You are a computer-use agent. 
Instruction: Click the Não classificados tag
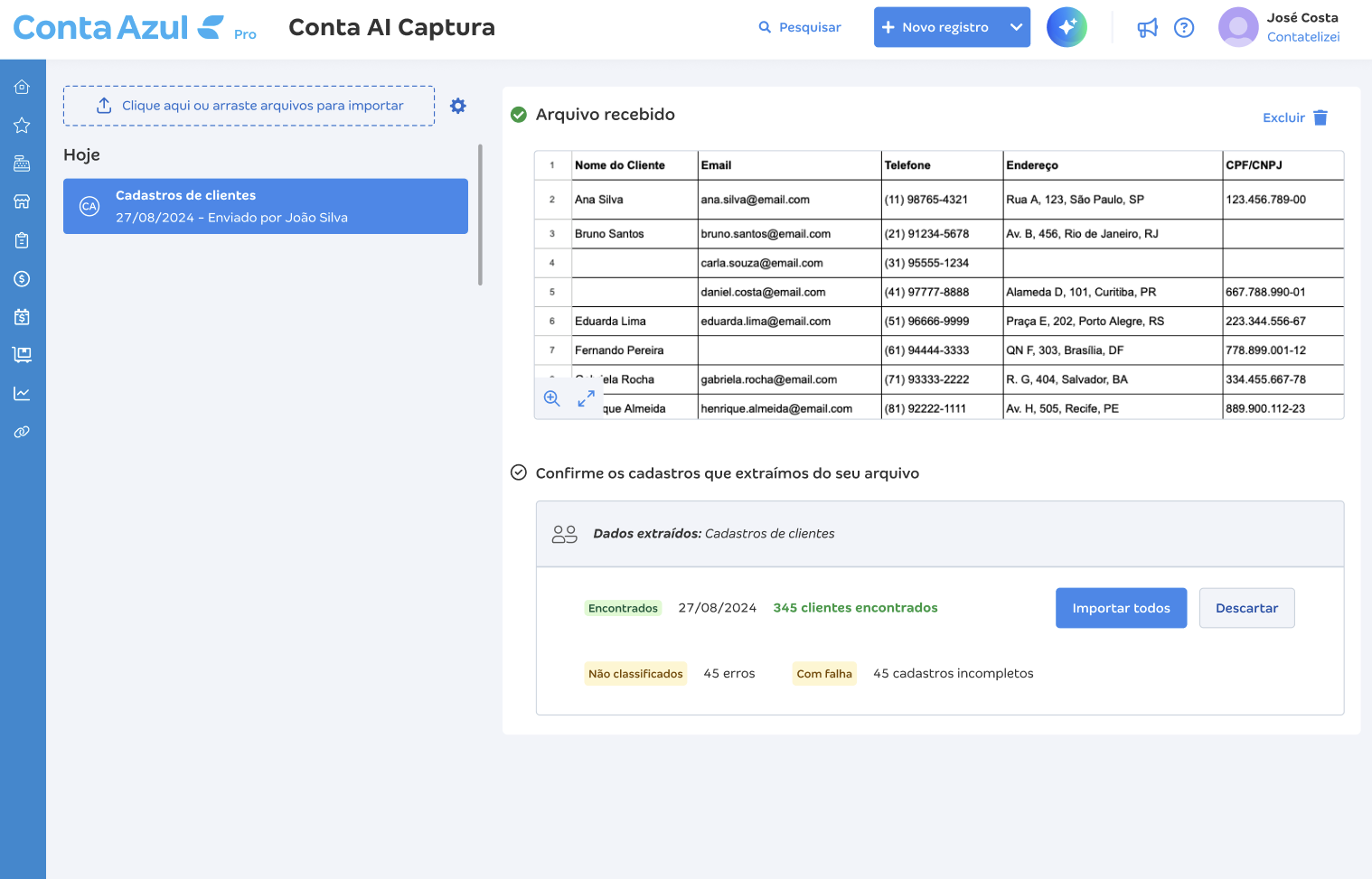[x=635, y=674]
